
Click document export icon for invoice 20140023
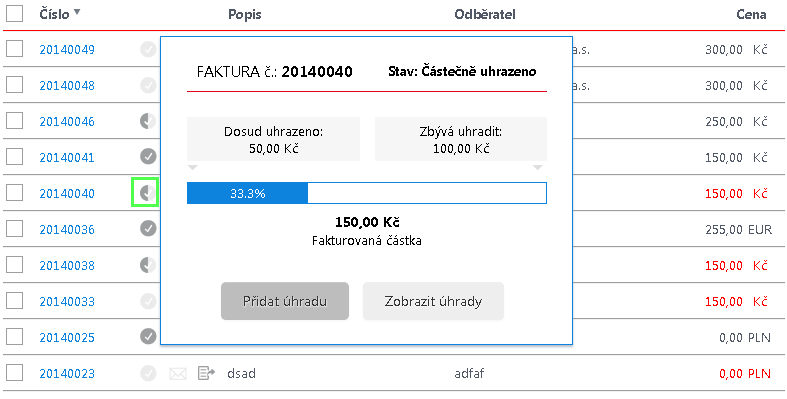(x=206, y=373)
